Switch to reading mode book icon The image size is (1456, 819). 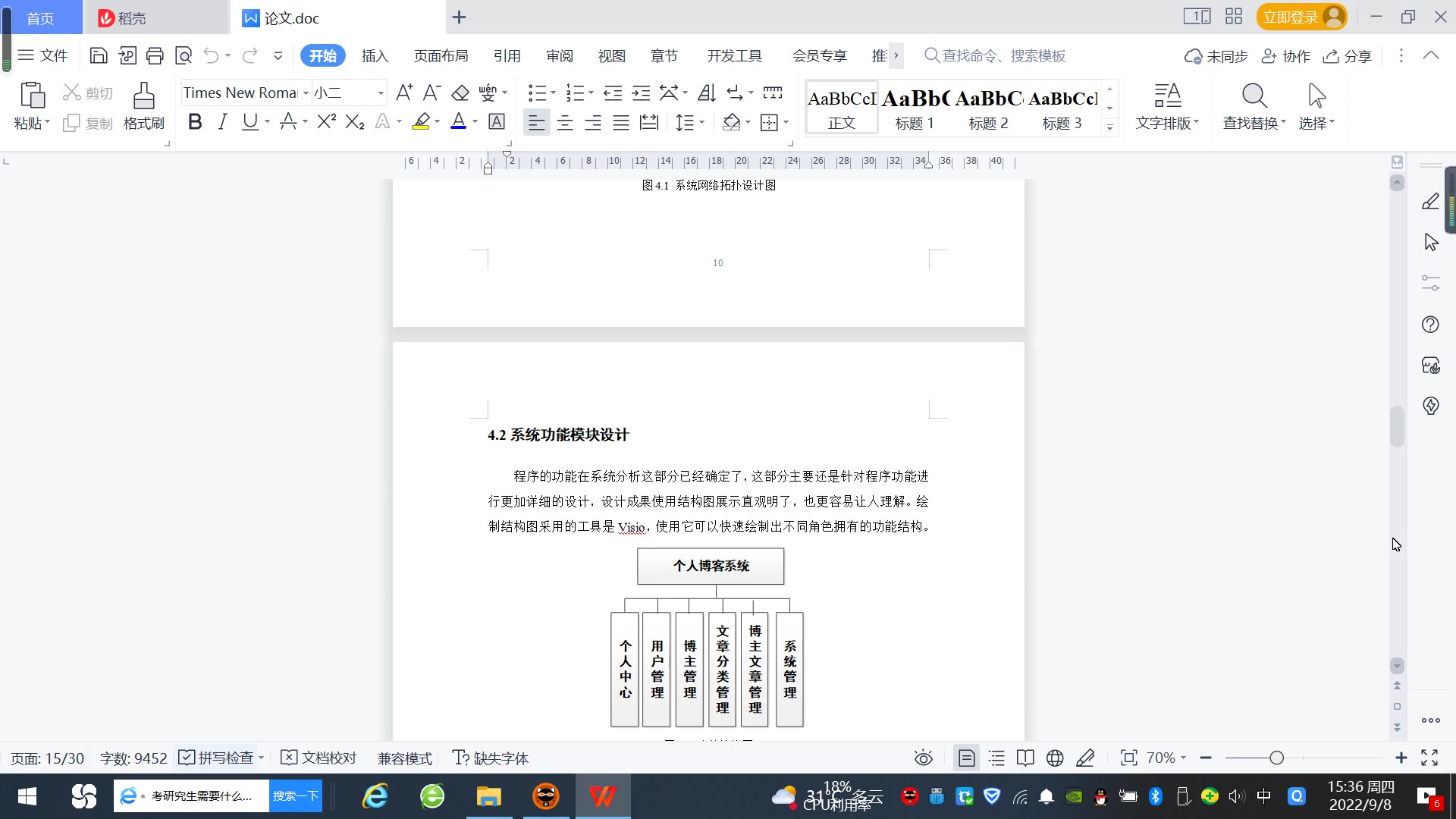click(1025, 758)
